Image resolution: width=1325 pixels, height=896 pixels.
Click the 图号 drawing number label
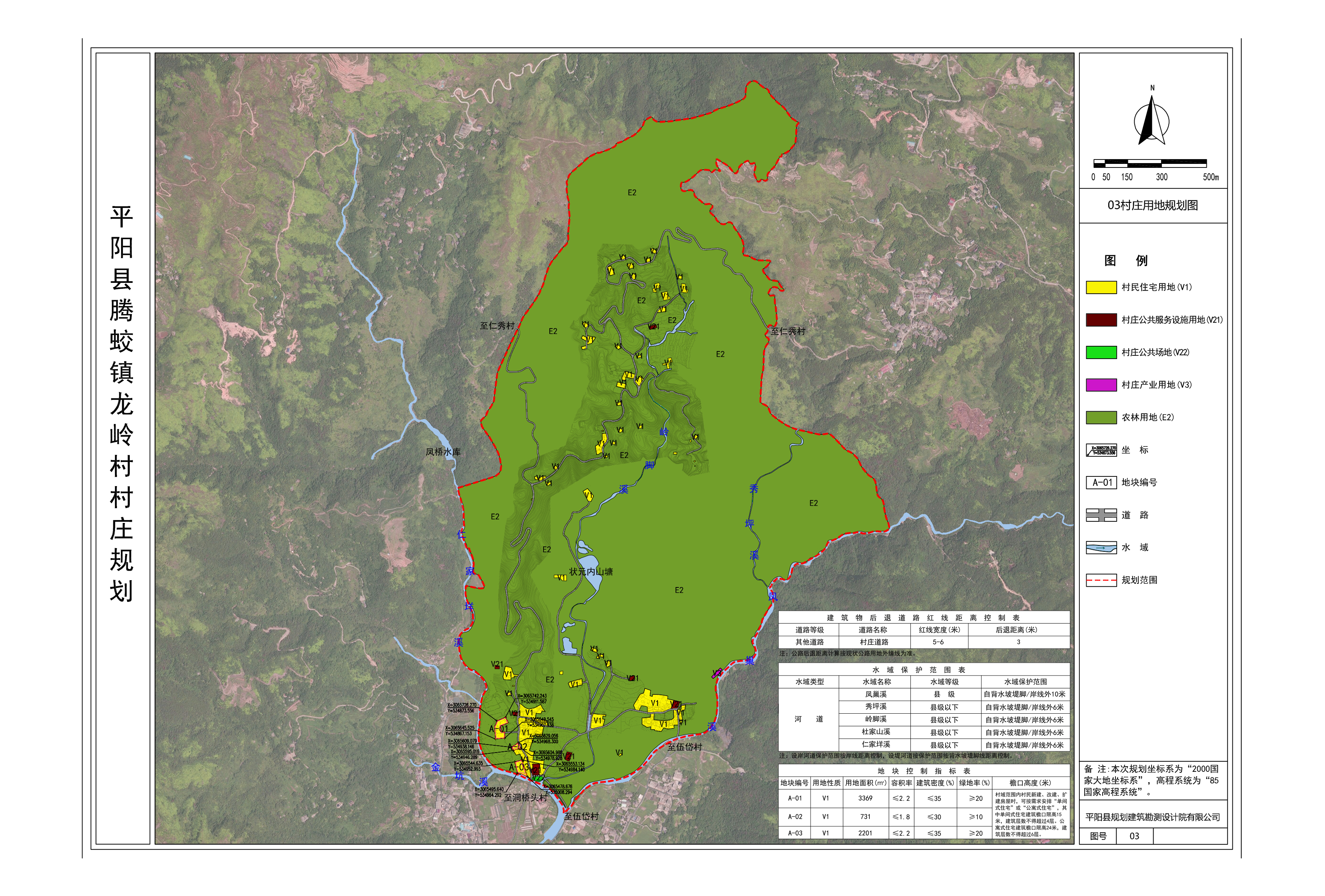(1098, 836)
